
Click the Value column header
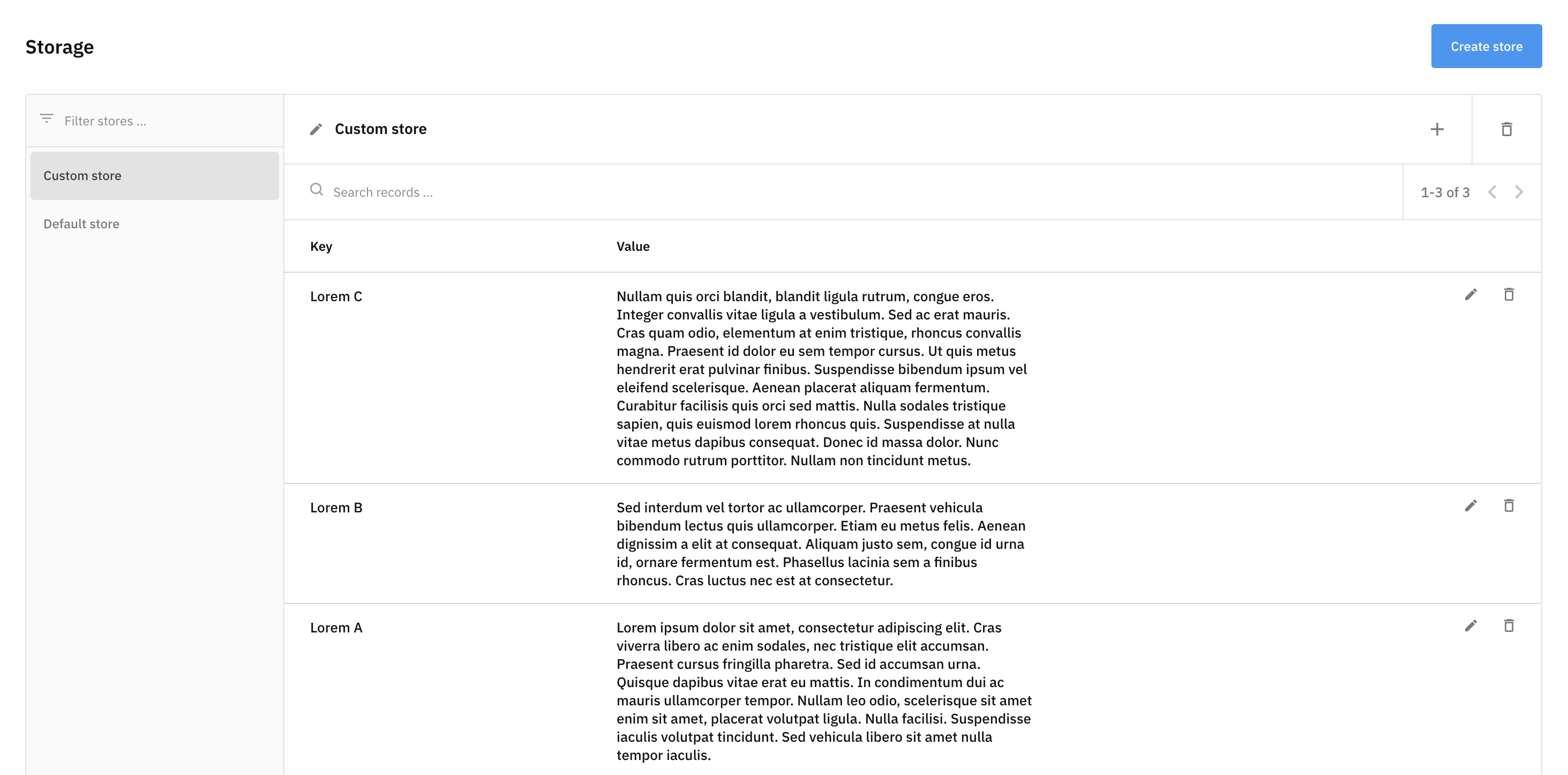[x=633, y=247]
